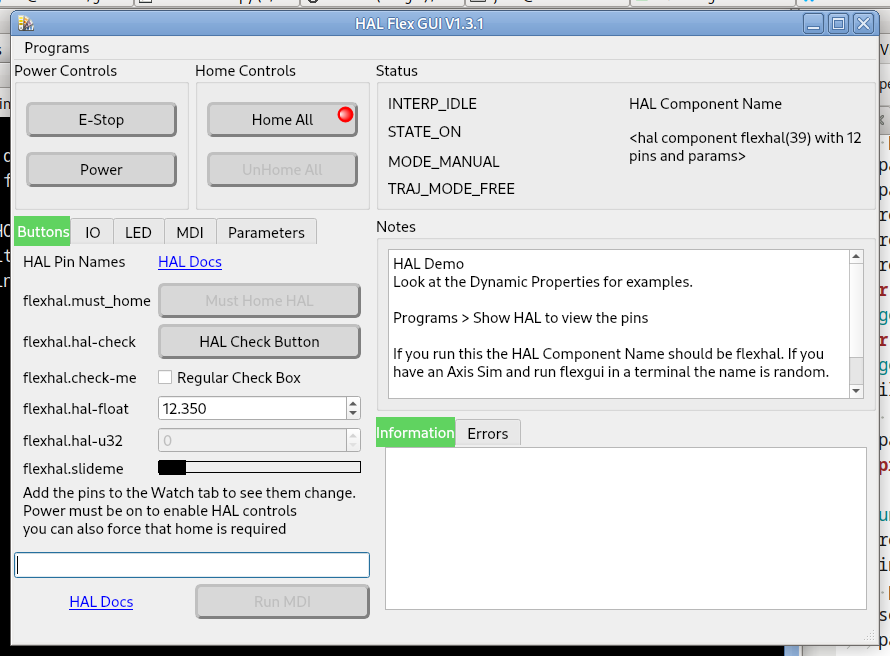Switch to the IO tab

(92, 232)
